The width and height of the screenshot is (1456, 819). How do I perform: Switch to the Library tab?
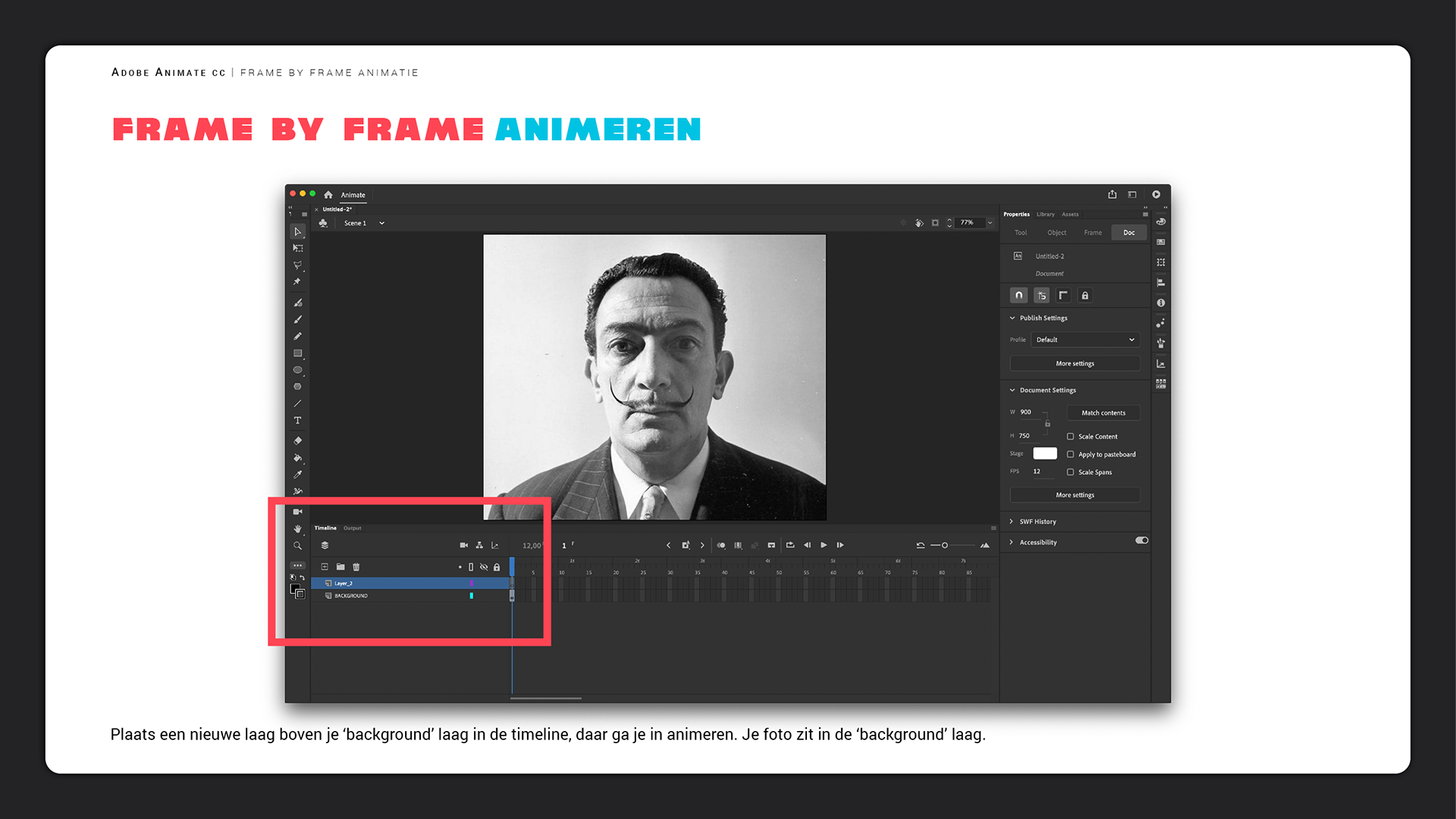click(1045, 215)
